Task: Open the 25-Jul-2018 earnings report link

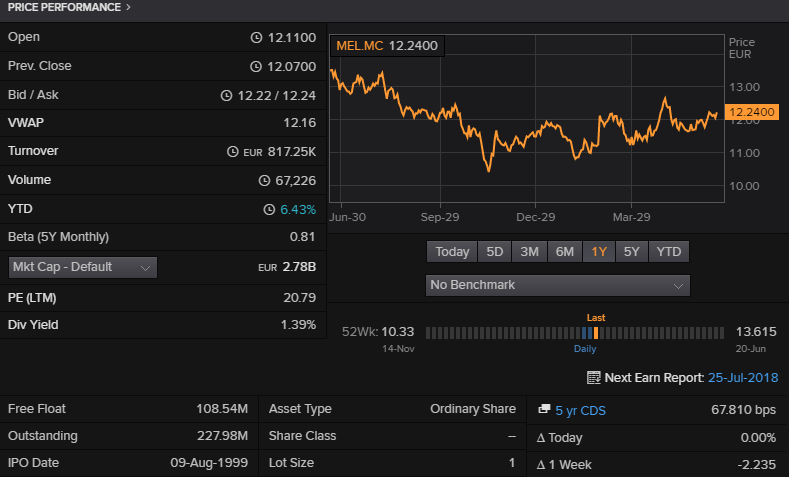Action: pos(744,378)
